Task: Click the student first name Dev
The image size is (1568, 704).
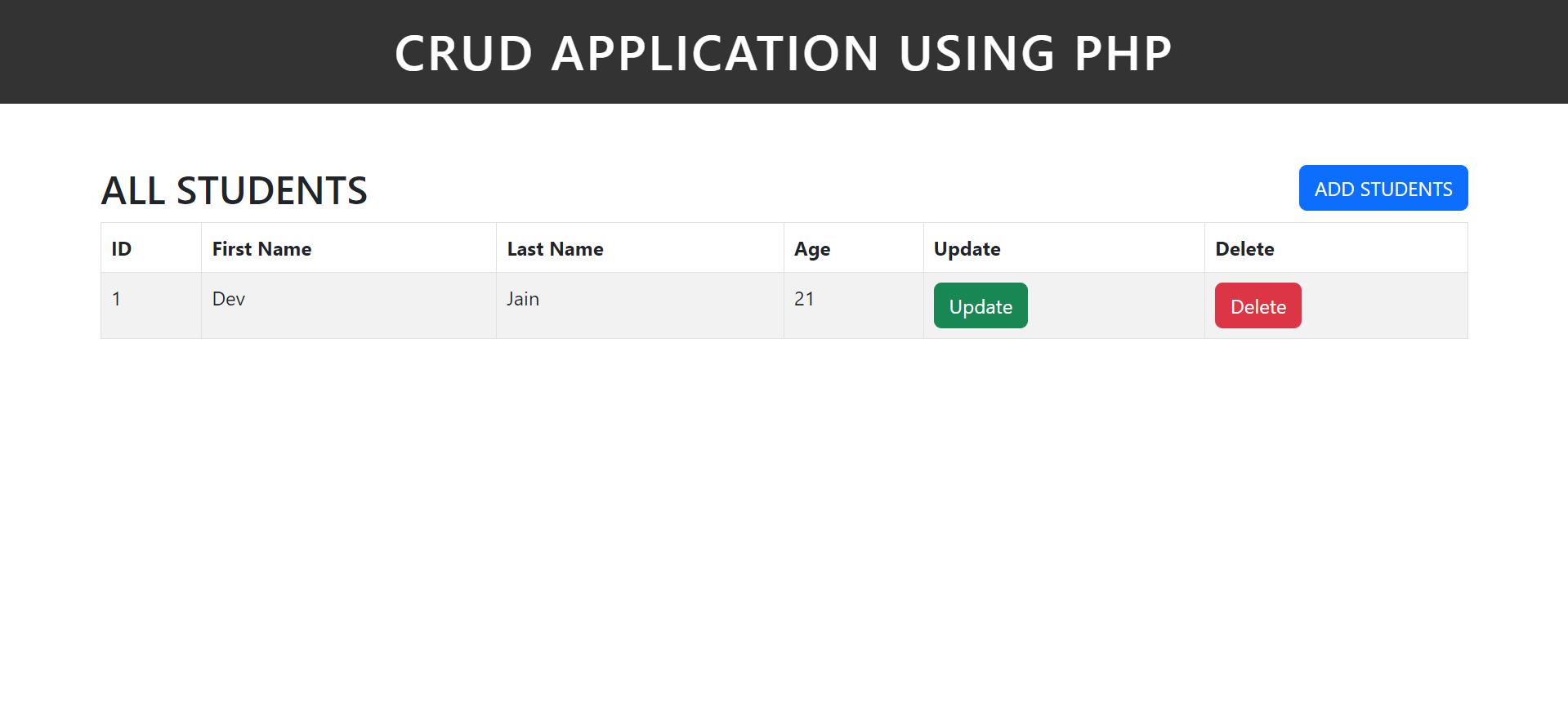Action: click(227, 299)
